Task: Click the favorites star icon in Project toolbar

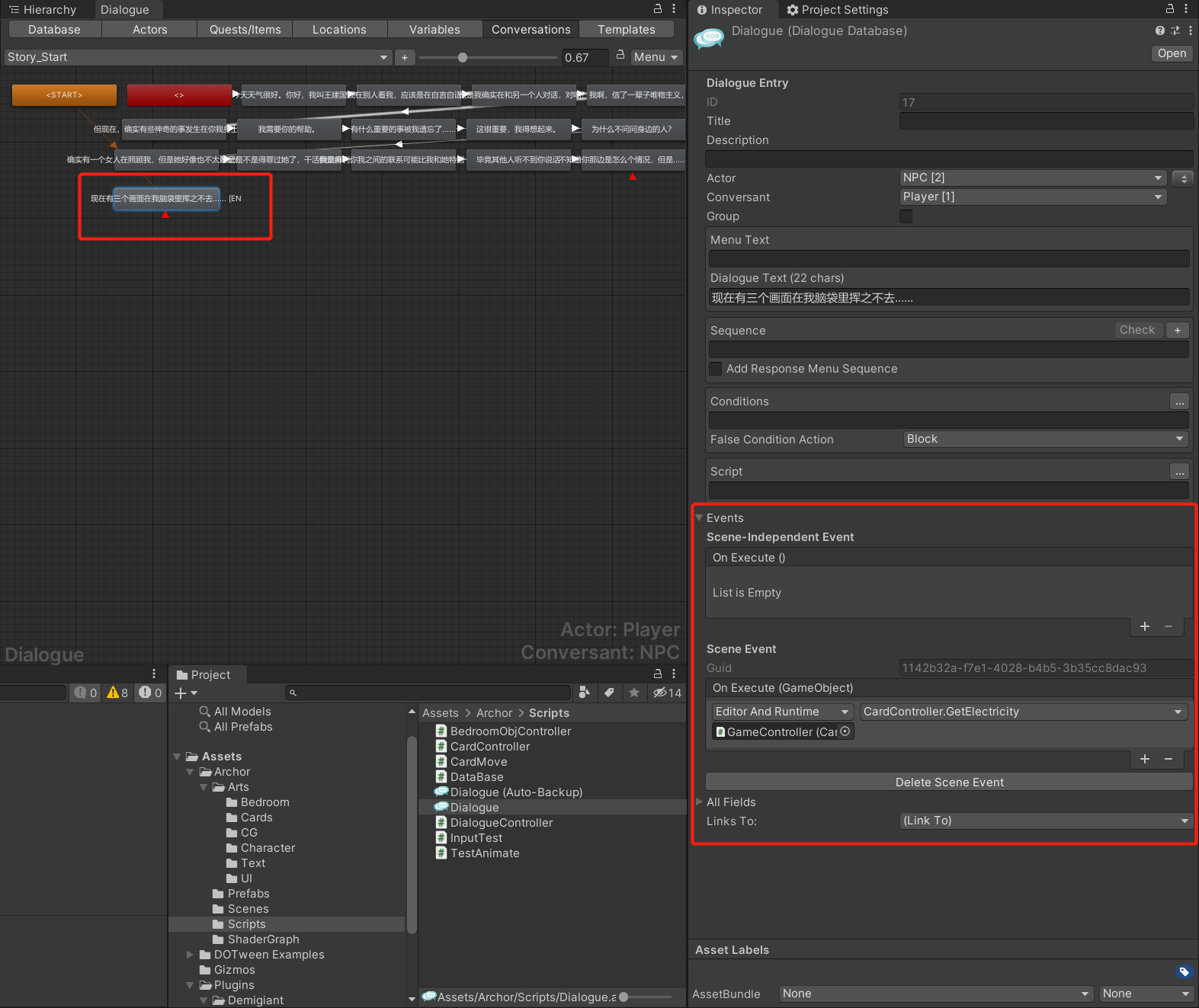Action: click(634, 693)
